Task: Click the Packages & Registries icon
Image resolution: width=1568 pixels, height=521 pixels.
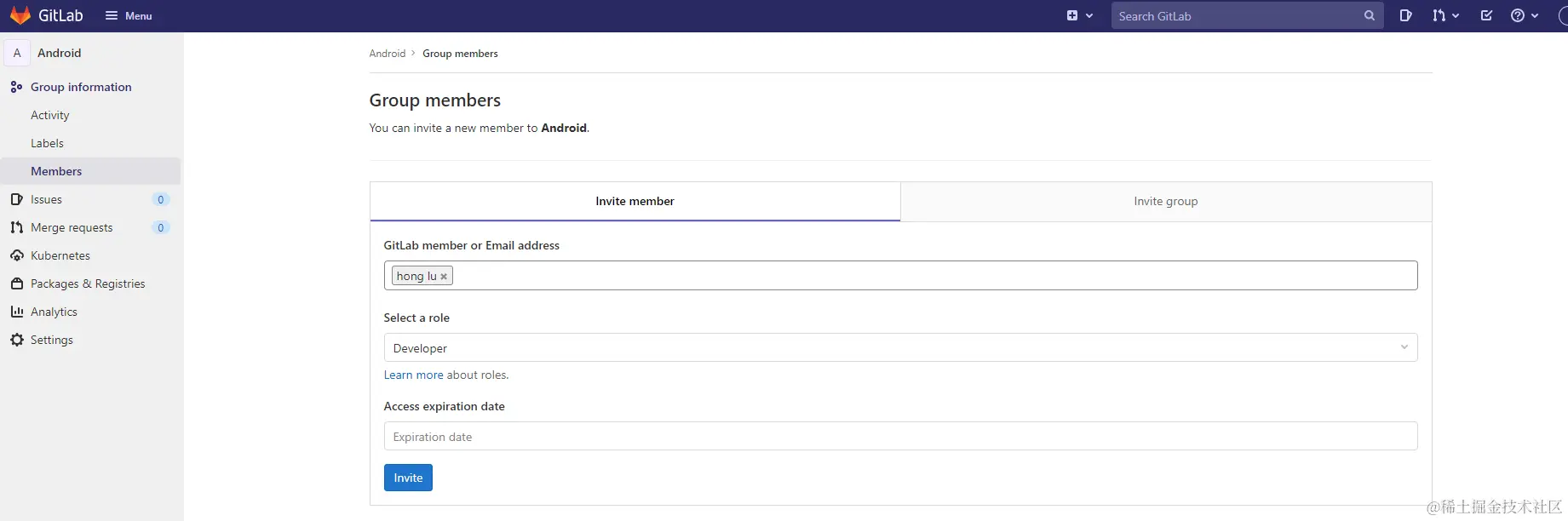Action: coord(16,283)
